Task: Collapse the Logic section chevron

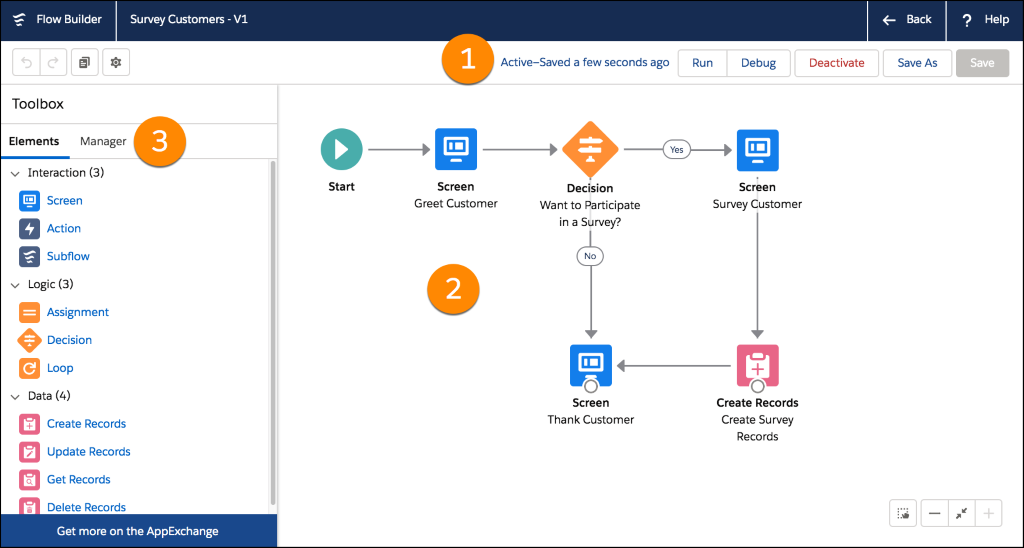Action: (15, 285)
